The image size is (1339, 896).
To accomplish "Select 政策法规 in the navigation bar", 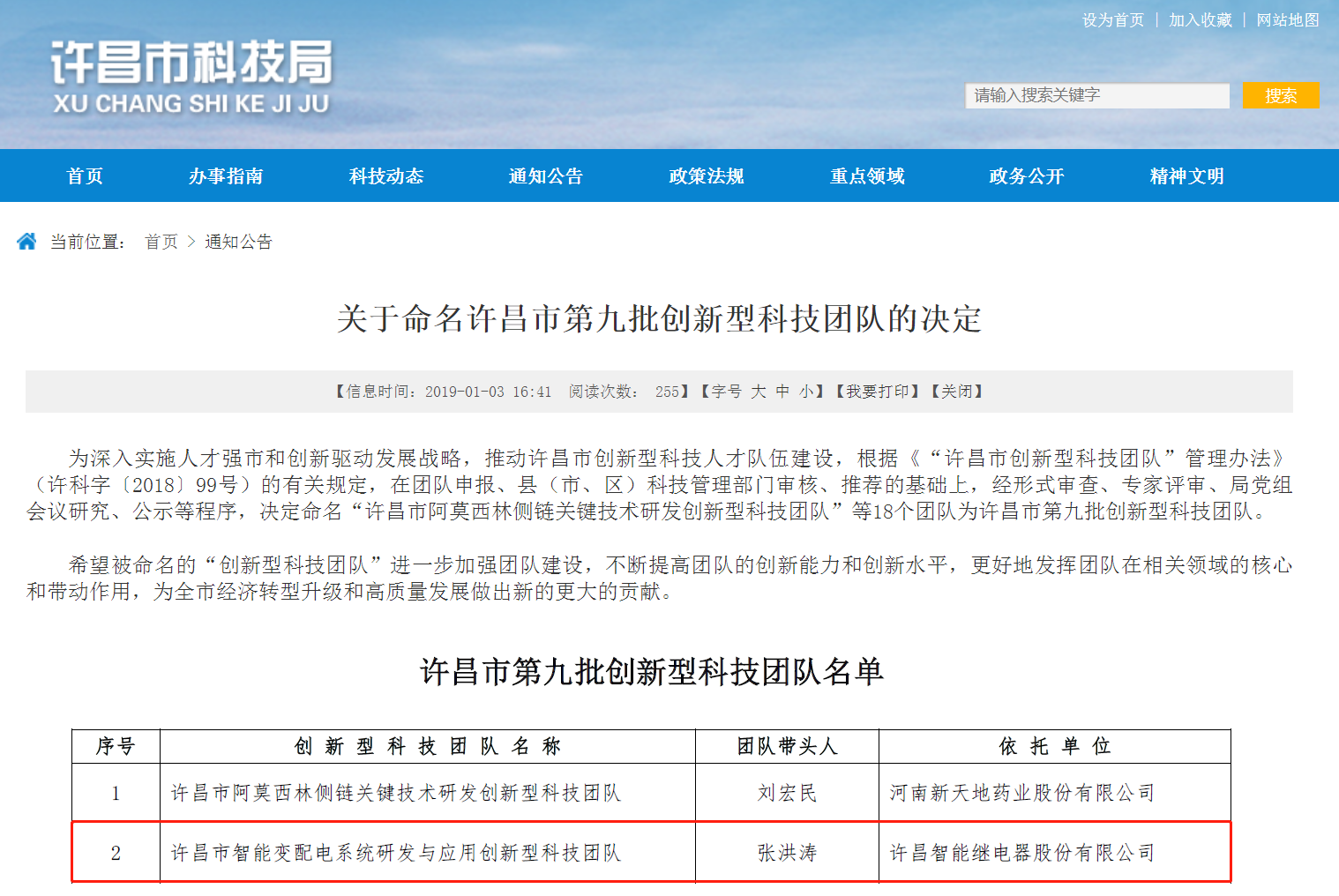I will [707, 176].
